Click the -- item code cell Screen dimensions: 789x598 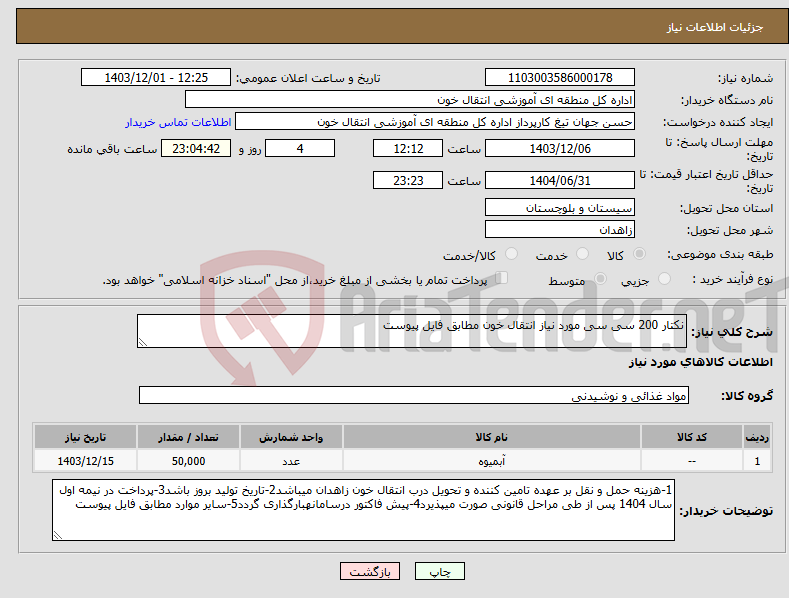click(x=692, y=461)
